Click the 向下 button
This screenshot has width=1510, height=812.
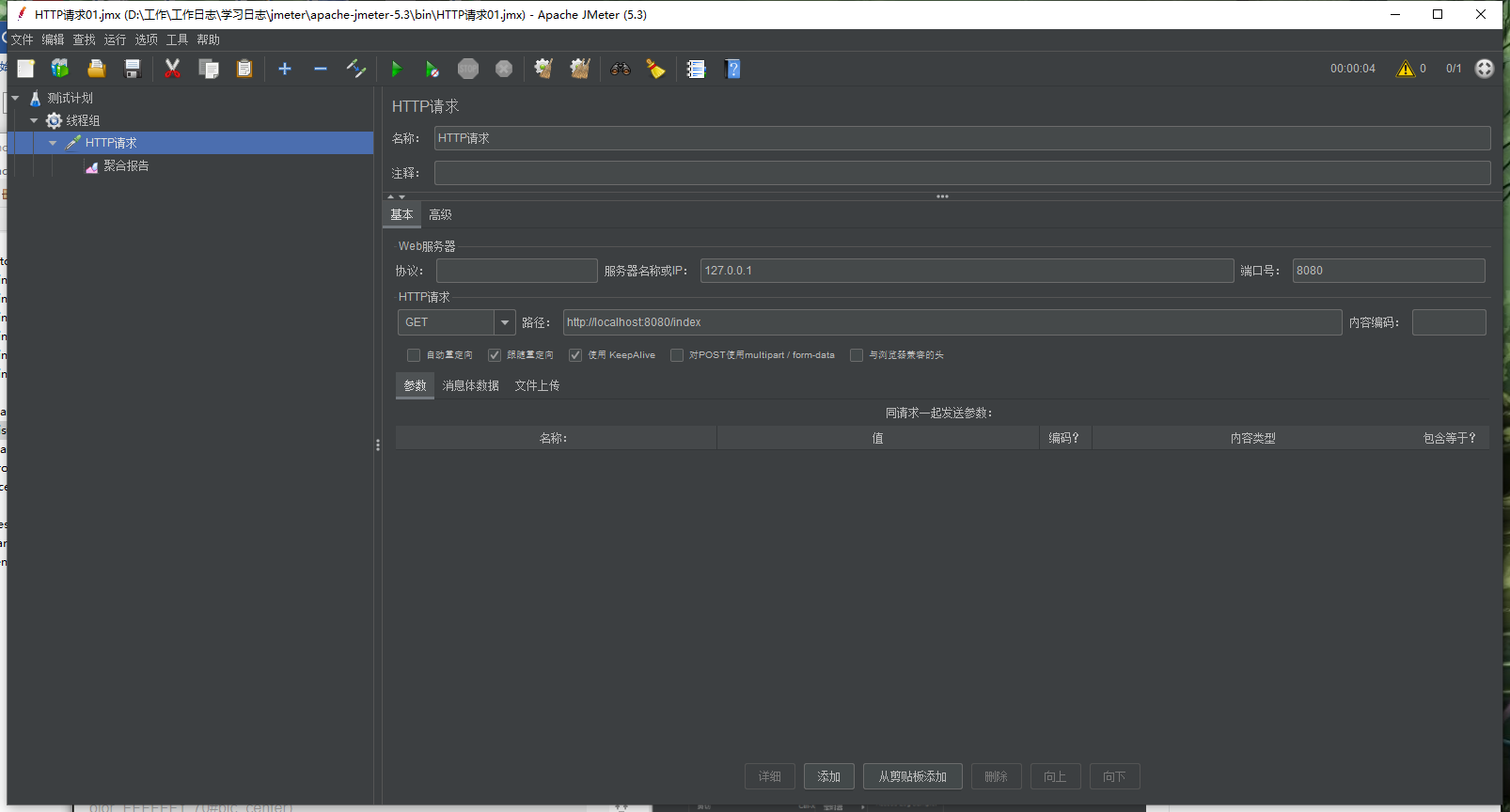pyautogui.click(x=1115, y=776)
